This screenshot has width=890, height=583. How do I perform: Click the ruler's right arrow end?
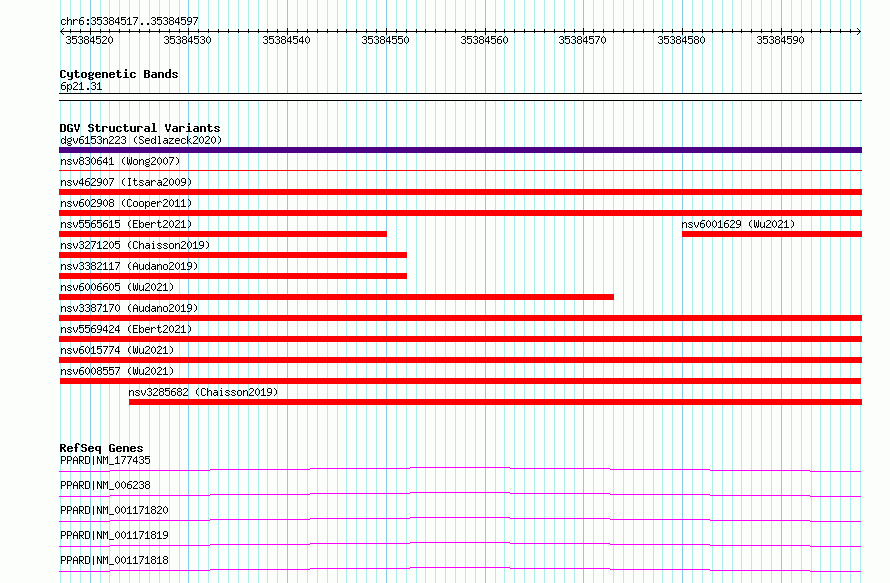(x=859, y=31)
